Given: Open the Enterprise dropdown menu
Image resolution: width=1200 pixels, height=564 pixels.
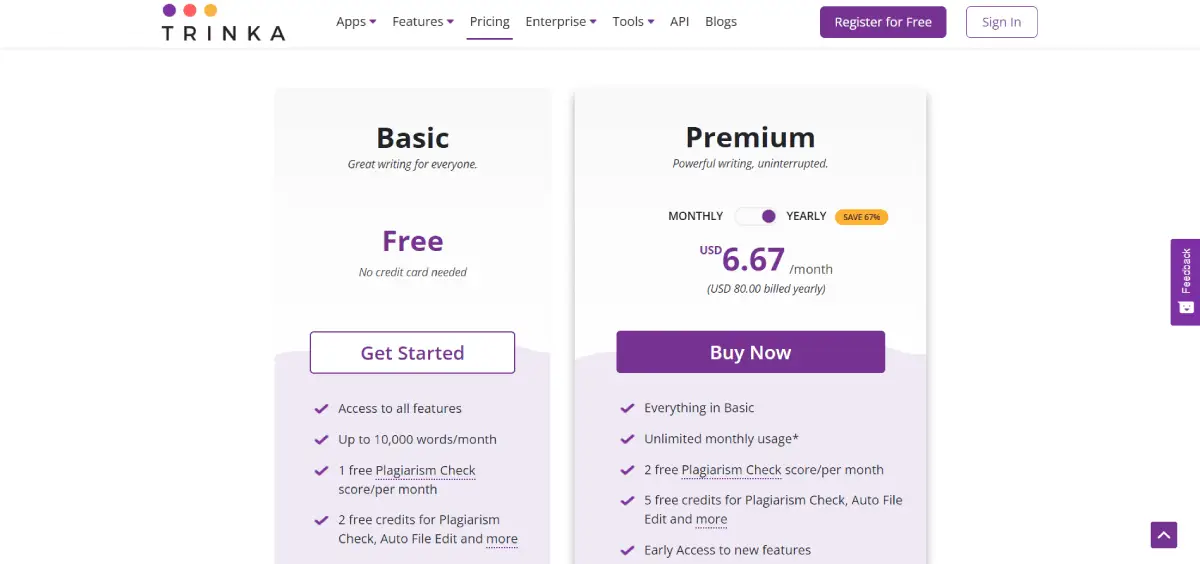Looking at the screenshot, I should [560, 22].
